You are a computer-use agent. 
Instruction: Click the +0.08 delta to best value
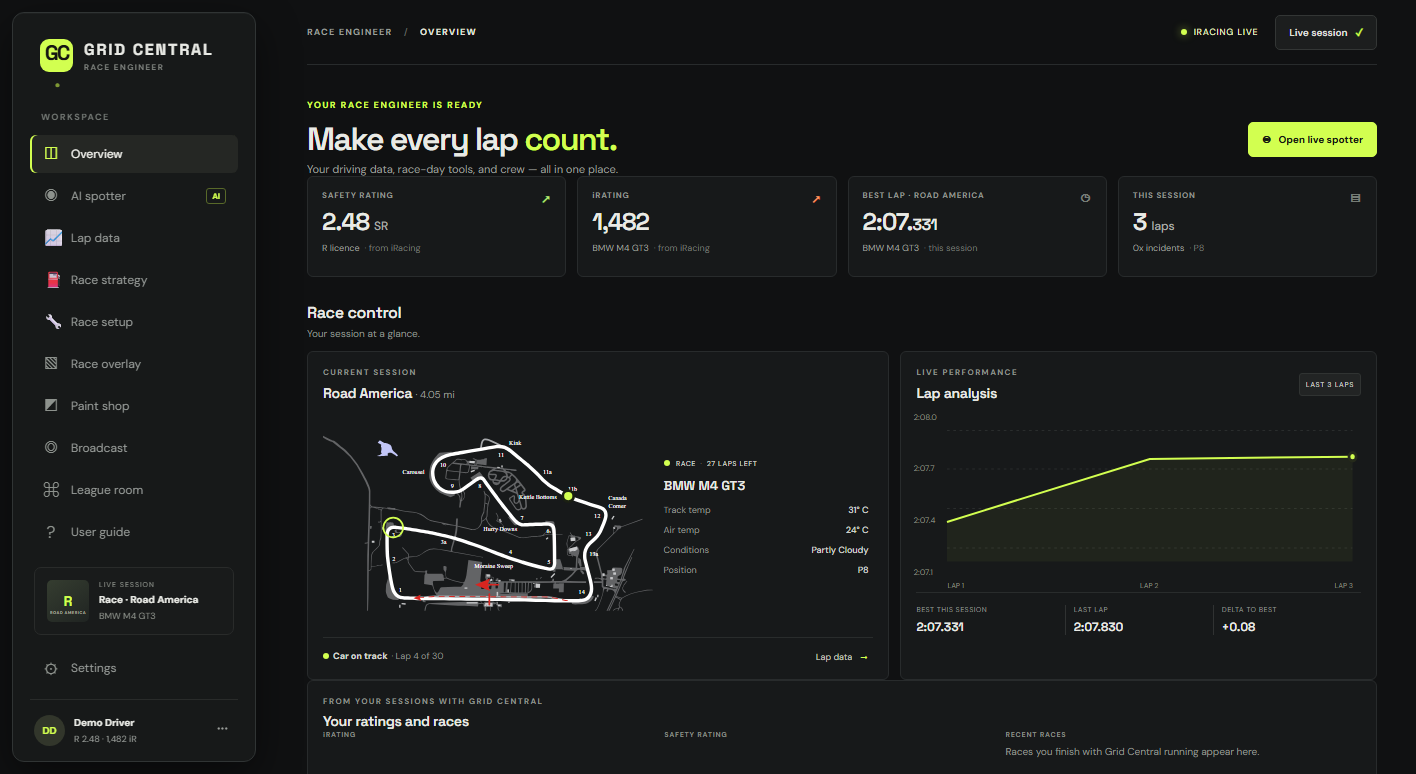[x=1238, y=627]
